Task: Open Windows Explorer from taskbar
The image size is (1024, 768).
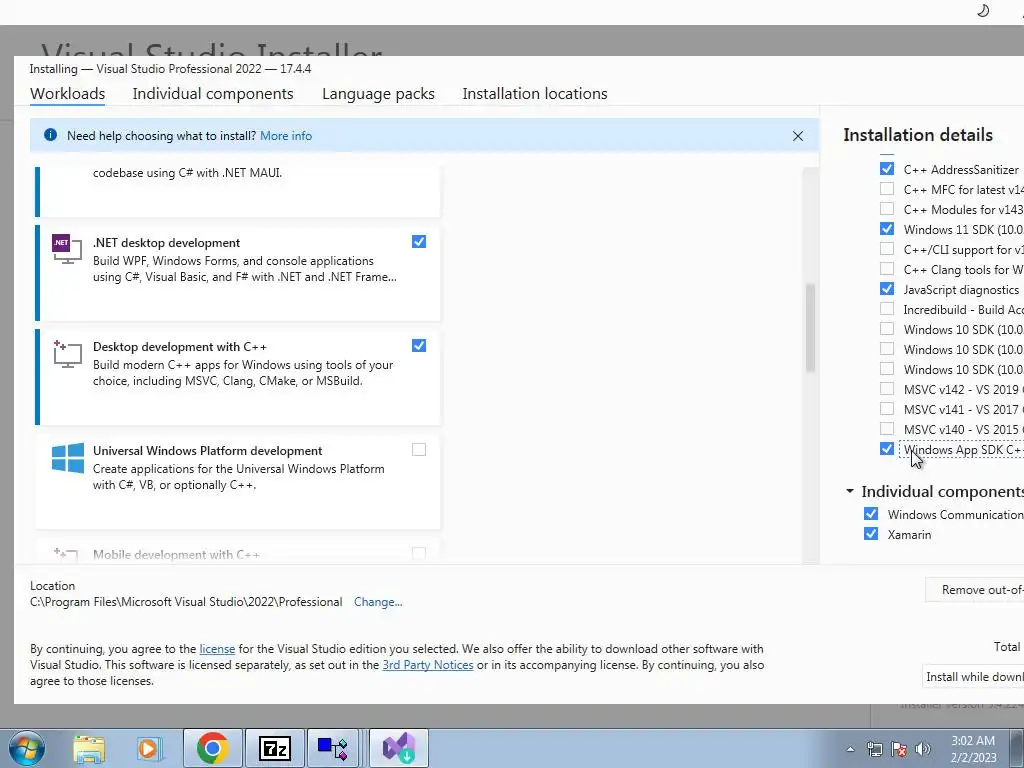Action: [89, 749]
